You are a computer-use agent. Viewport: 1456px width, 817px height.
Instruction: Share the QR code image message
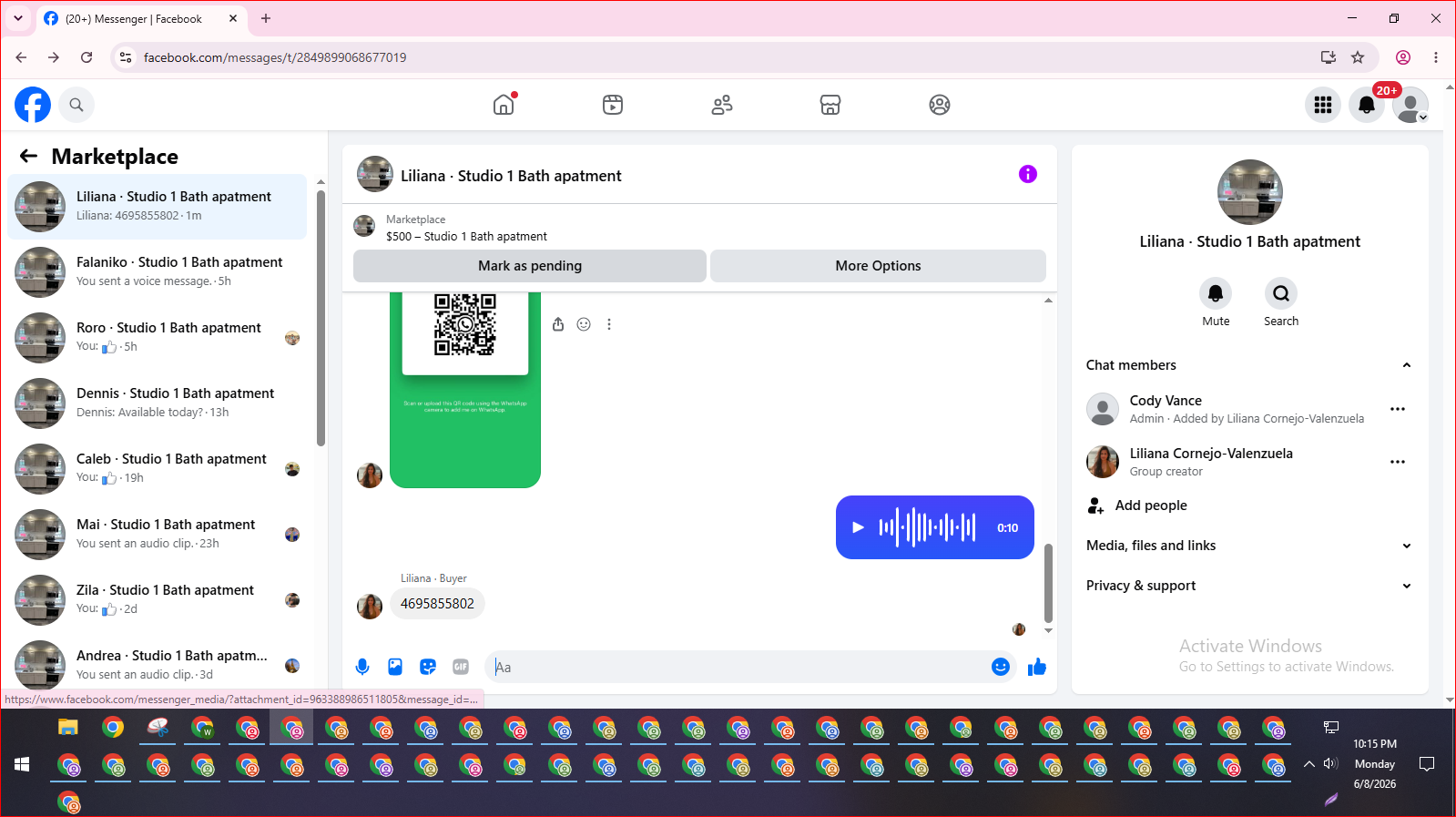pyautogui.click(x=558, y=324)
